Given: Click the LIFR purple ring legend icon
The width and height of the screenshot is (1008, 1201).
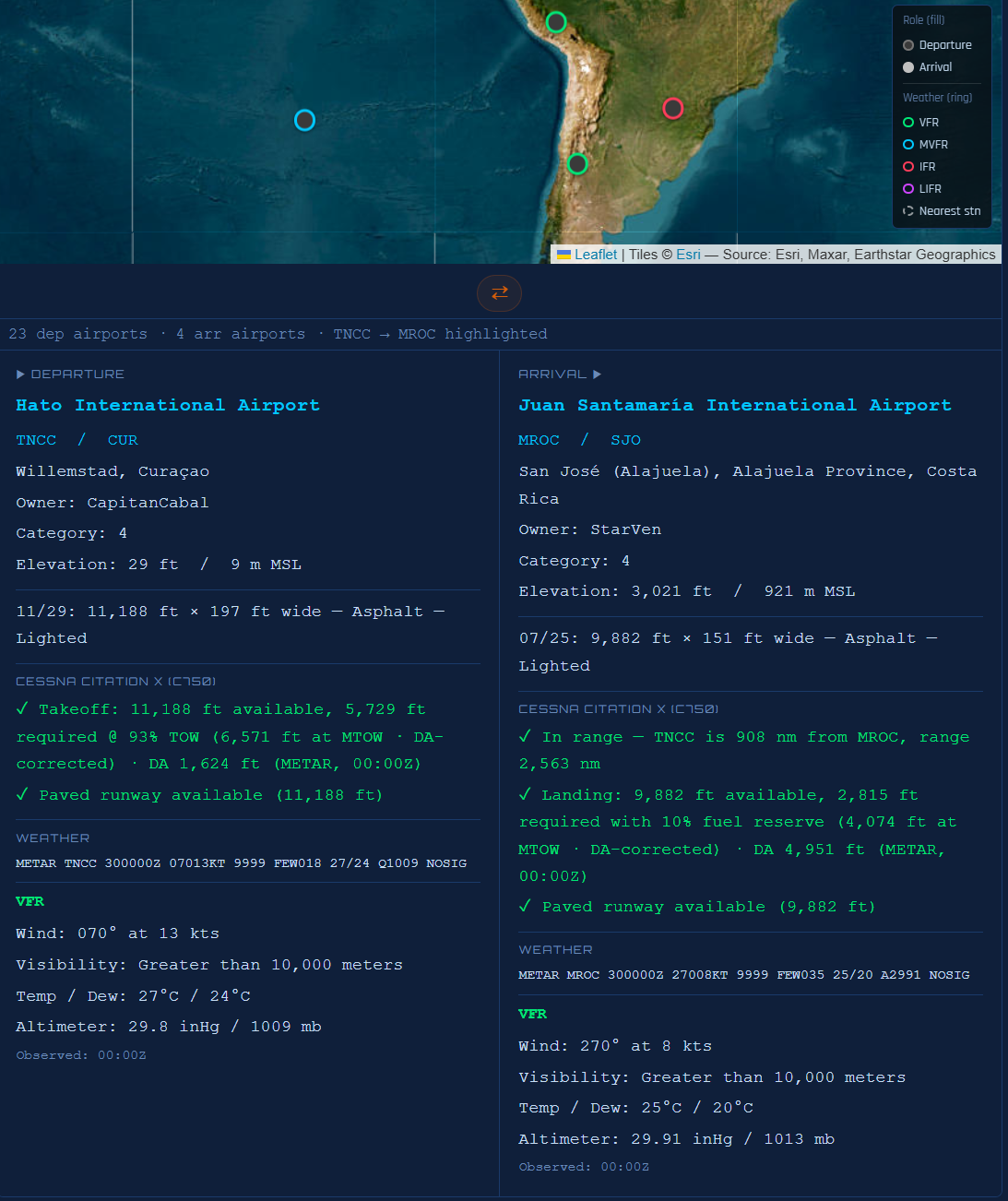Looking at the screenshot, I should [908, 189].
